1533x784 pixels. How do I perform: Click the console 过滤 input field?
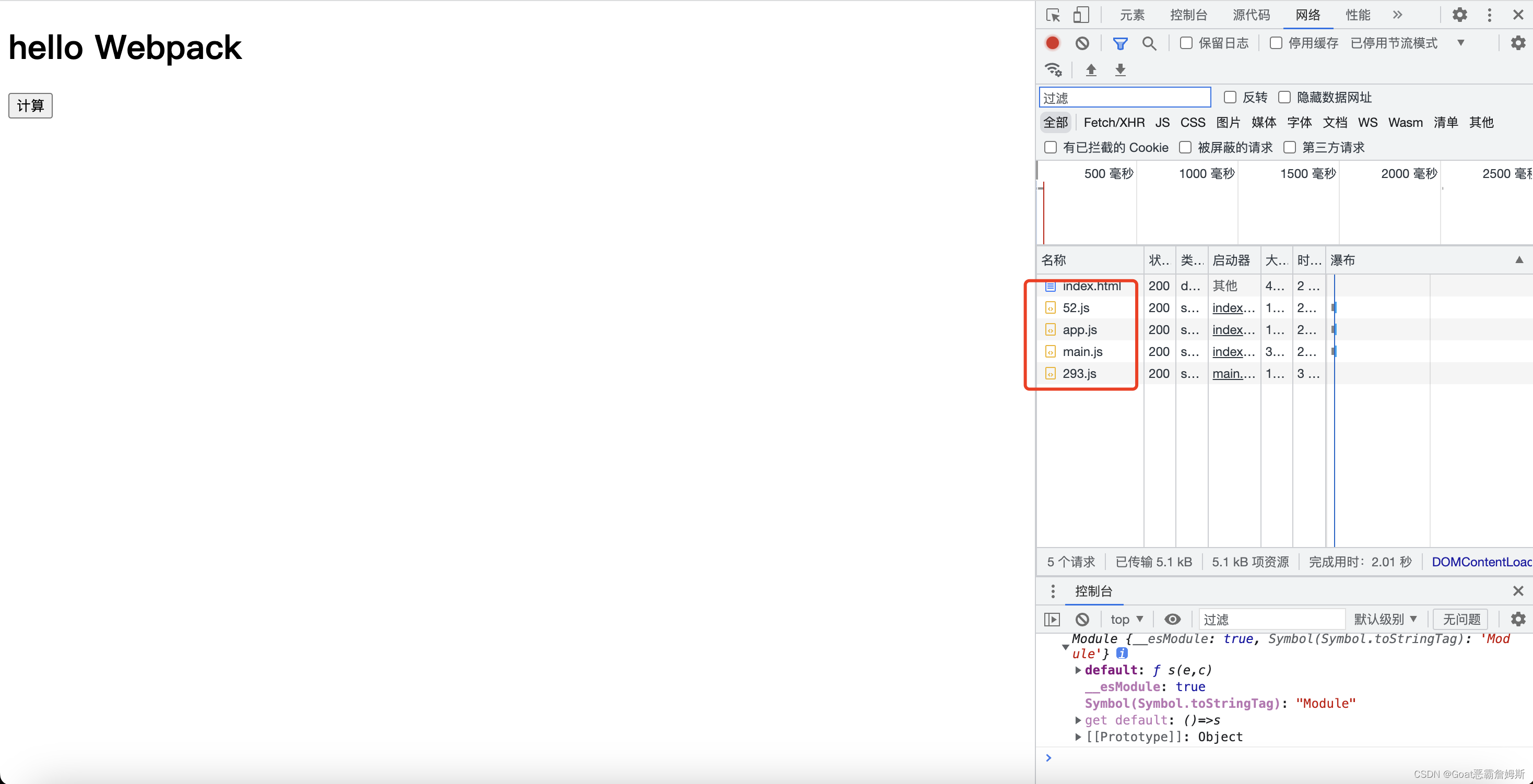(1271, 619)
